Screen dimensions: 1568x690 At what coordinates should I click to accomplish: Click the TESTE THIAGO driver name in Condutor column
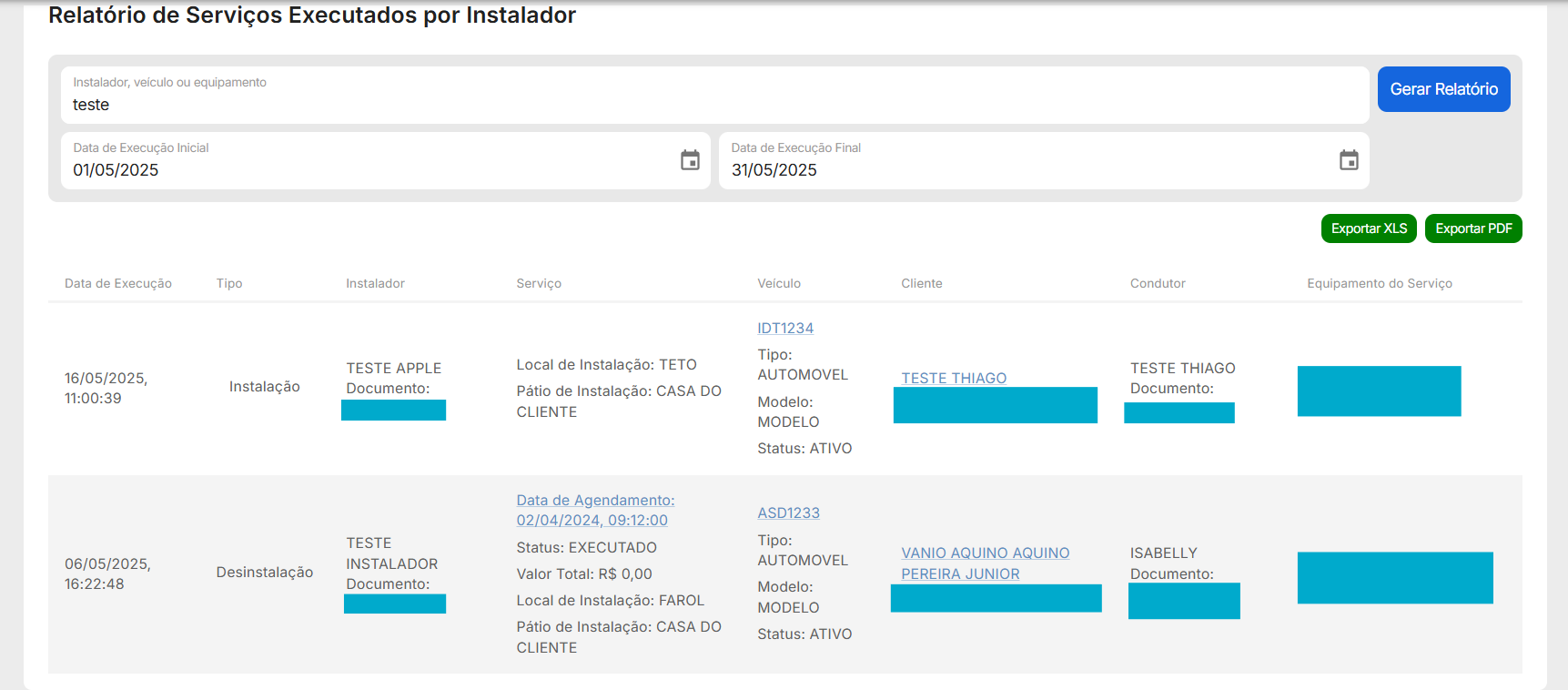1183,368
